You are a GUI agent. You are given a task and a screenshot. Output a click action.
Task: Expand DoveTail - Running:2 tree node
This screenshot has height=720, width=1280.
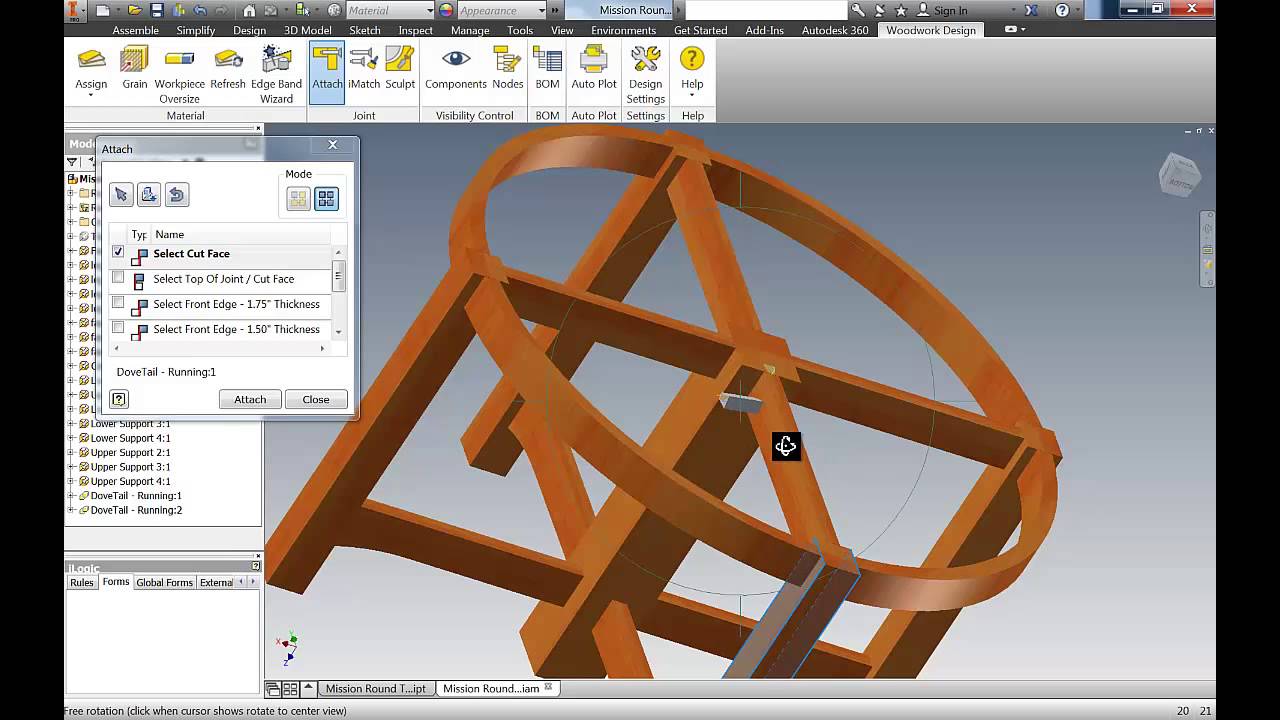[71, 510]
